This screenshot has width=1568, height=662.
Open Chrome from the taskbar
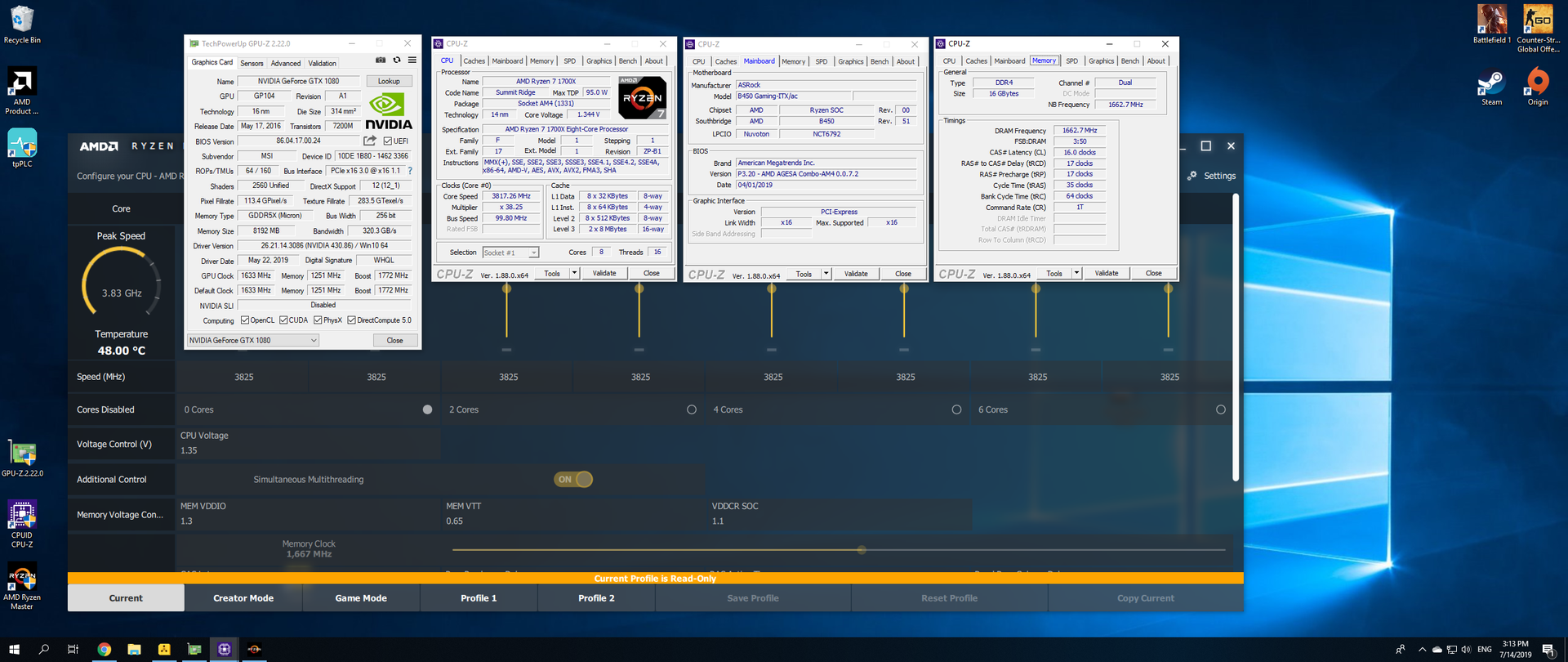104,649
